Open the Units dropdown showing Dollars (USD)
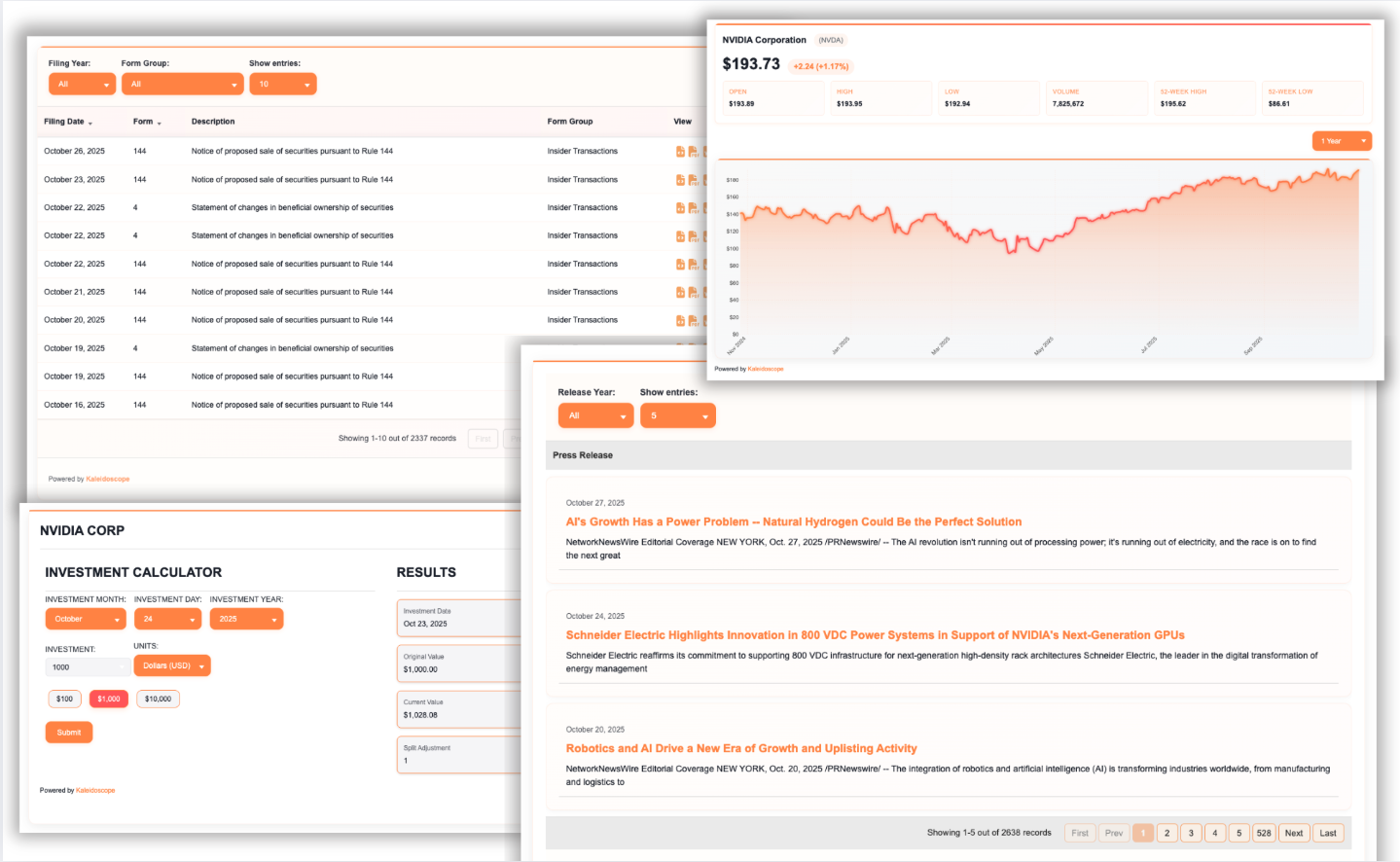This screenshot has height=862, width=1400. click(x=172, y=664)
